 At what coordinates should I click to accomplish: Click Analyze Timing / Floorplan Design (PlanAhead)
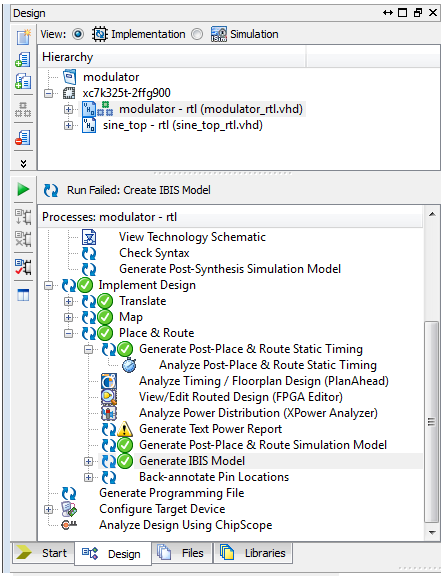[x=263, y=381]
